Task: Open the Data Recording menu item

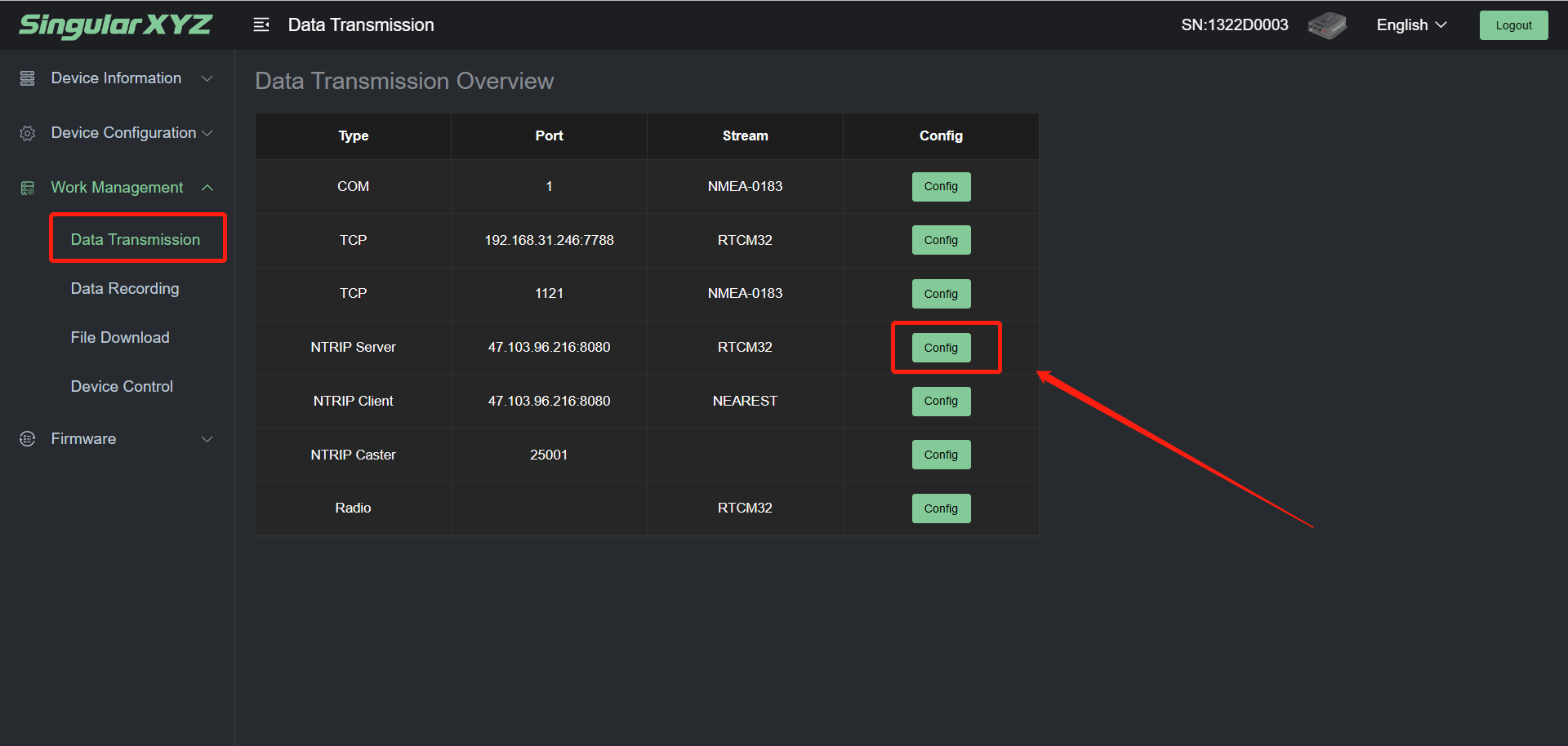Action: tap(125, 289)
